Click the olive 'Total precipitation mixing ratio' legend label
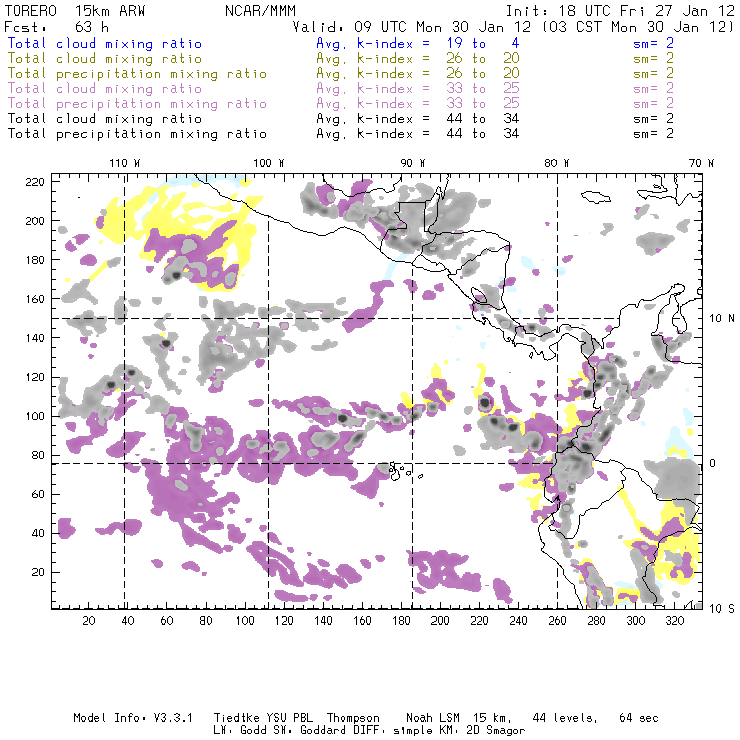The height and width of the screenshot is (740, 740). (137, 74)
